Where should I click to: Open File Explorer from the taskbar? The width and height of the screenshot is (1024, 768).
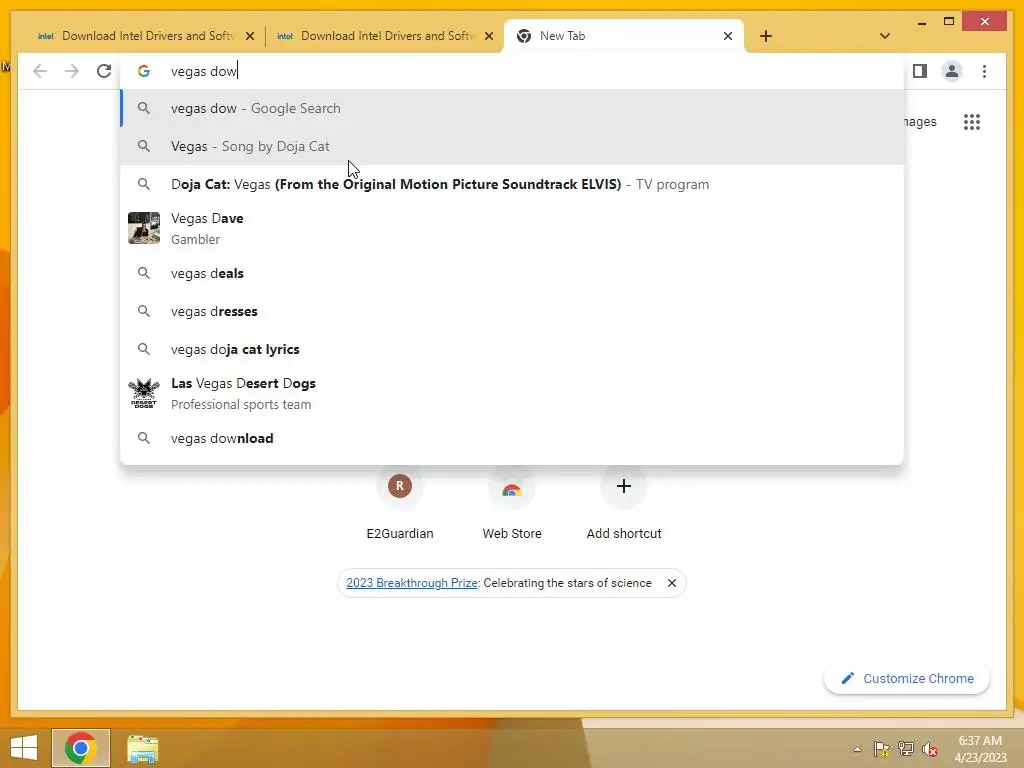click(x=142, y=748)
